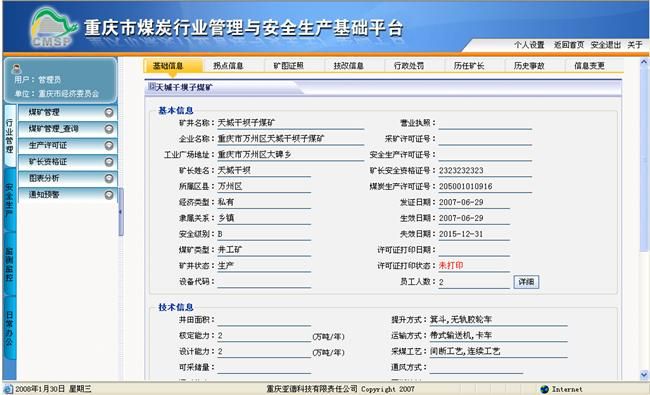Image resolution: width=650 pixels, height=395 pixels.
Task: Click date 2008年1月30日 in status bar
Action: 40,389
